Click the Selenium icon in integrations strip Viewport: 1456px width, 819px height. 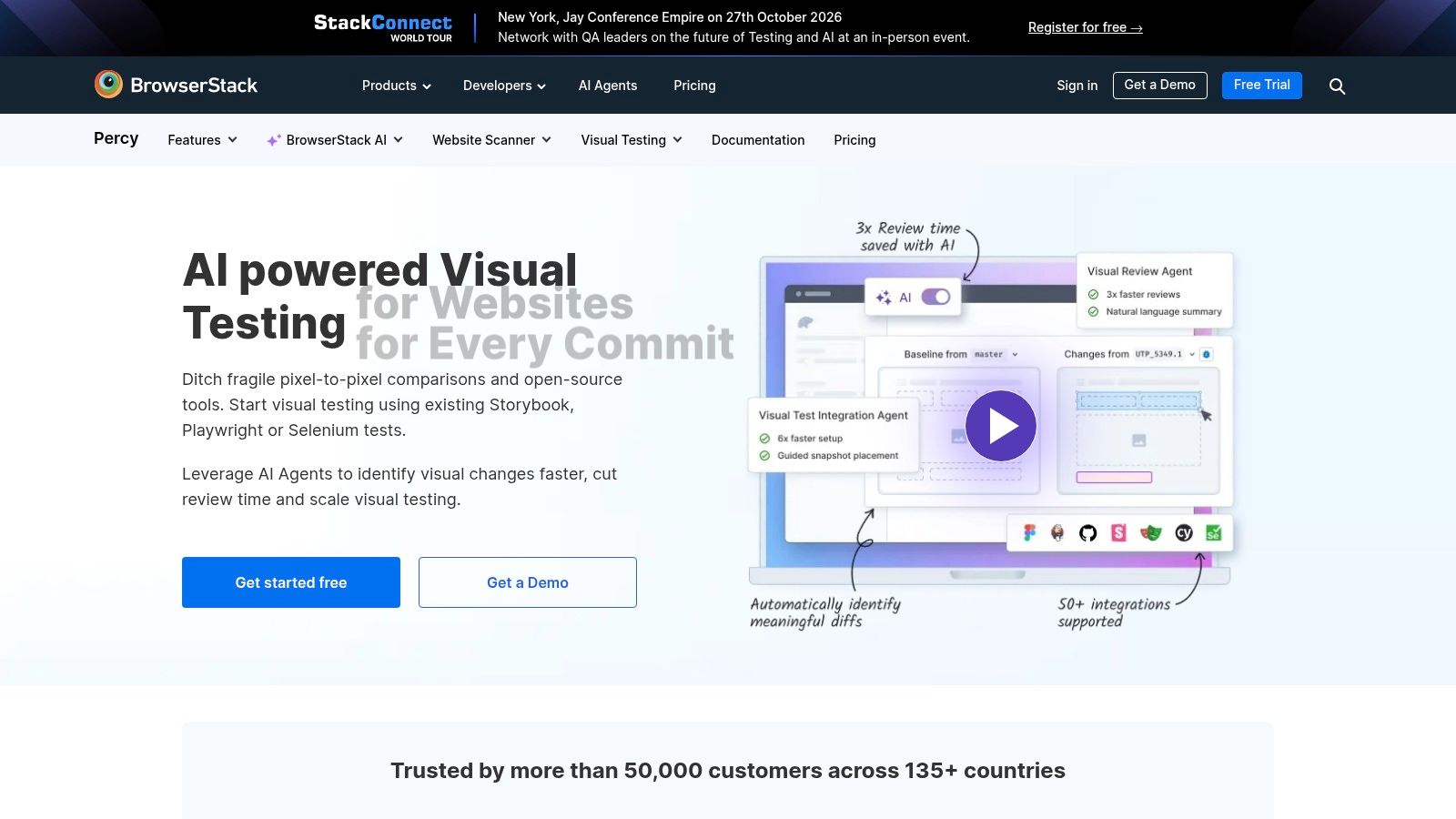(x=1214, y=533)
